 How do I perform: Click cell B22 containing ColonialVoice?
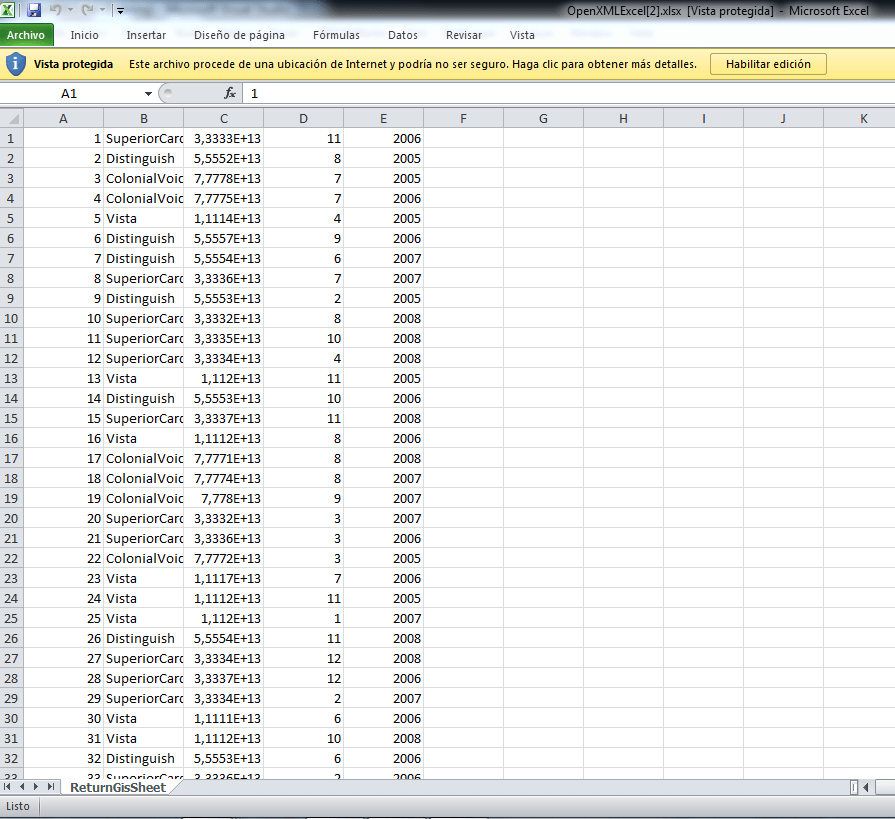pos(144,559)
